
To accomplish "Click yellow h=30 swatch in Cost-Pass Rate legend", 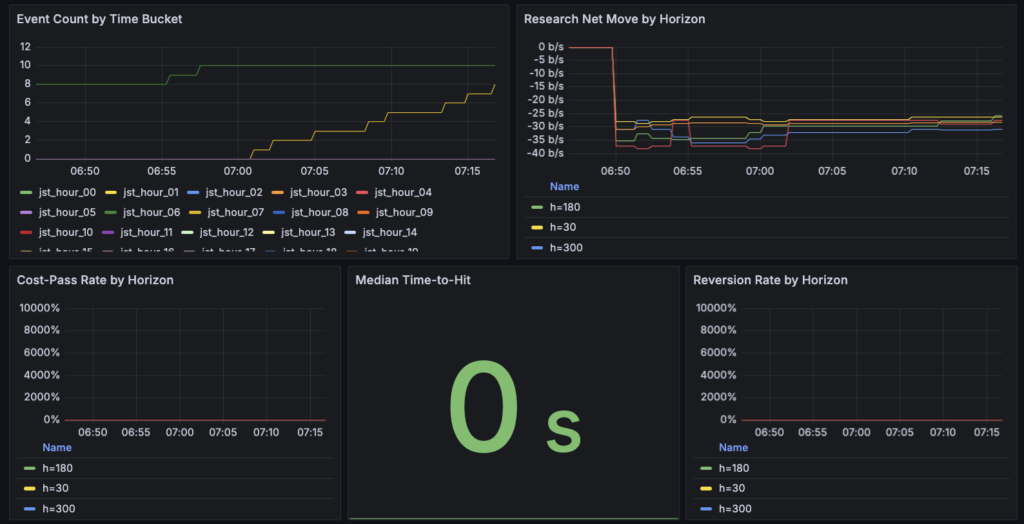I will 31,489.
